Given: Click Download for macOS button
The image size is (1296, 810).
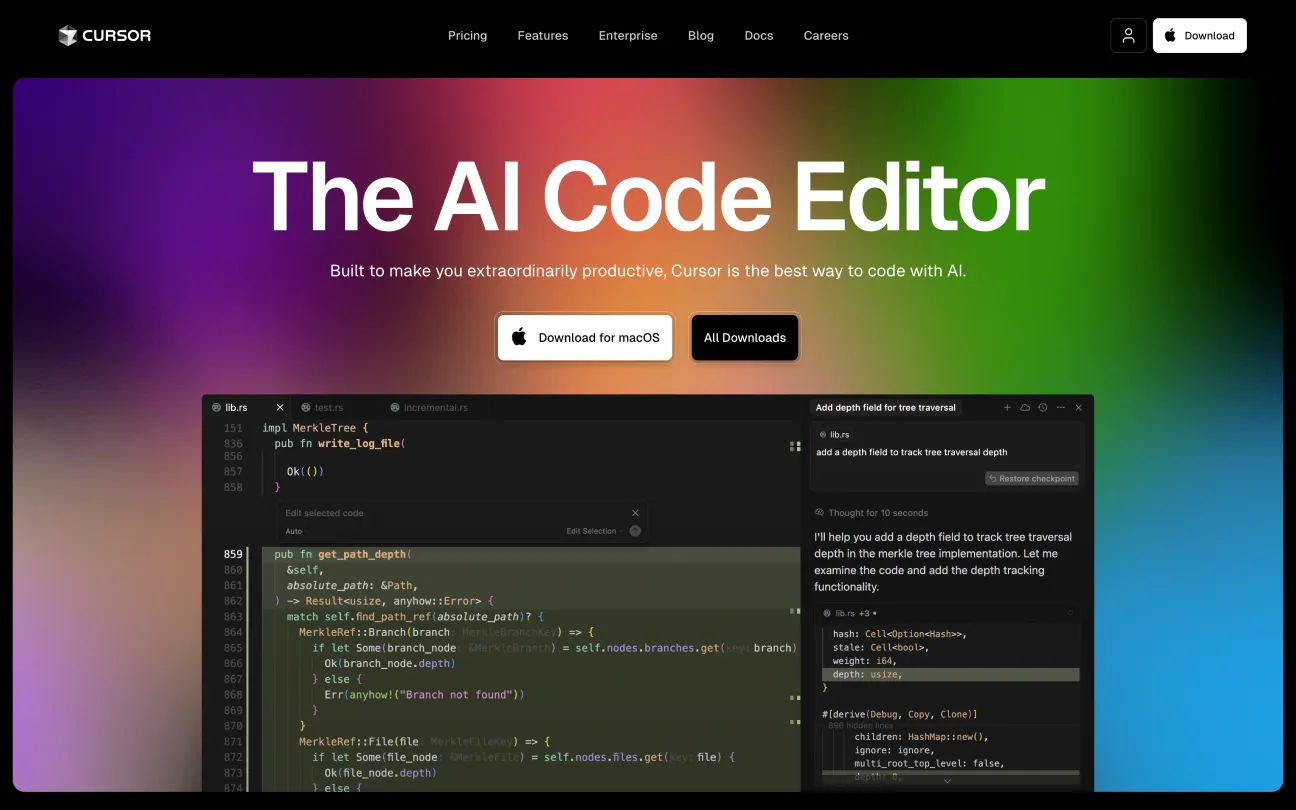Looking at the screenshot, I should (585, 337).
